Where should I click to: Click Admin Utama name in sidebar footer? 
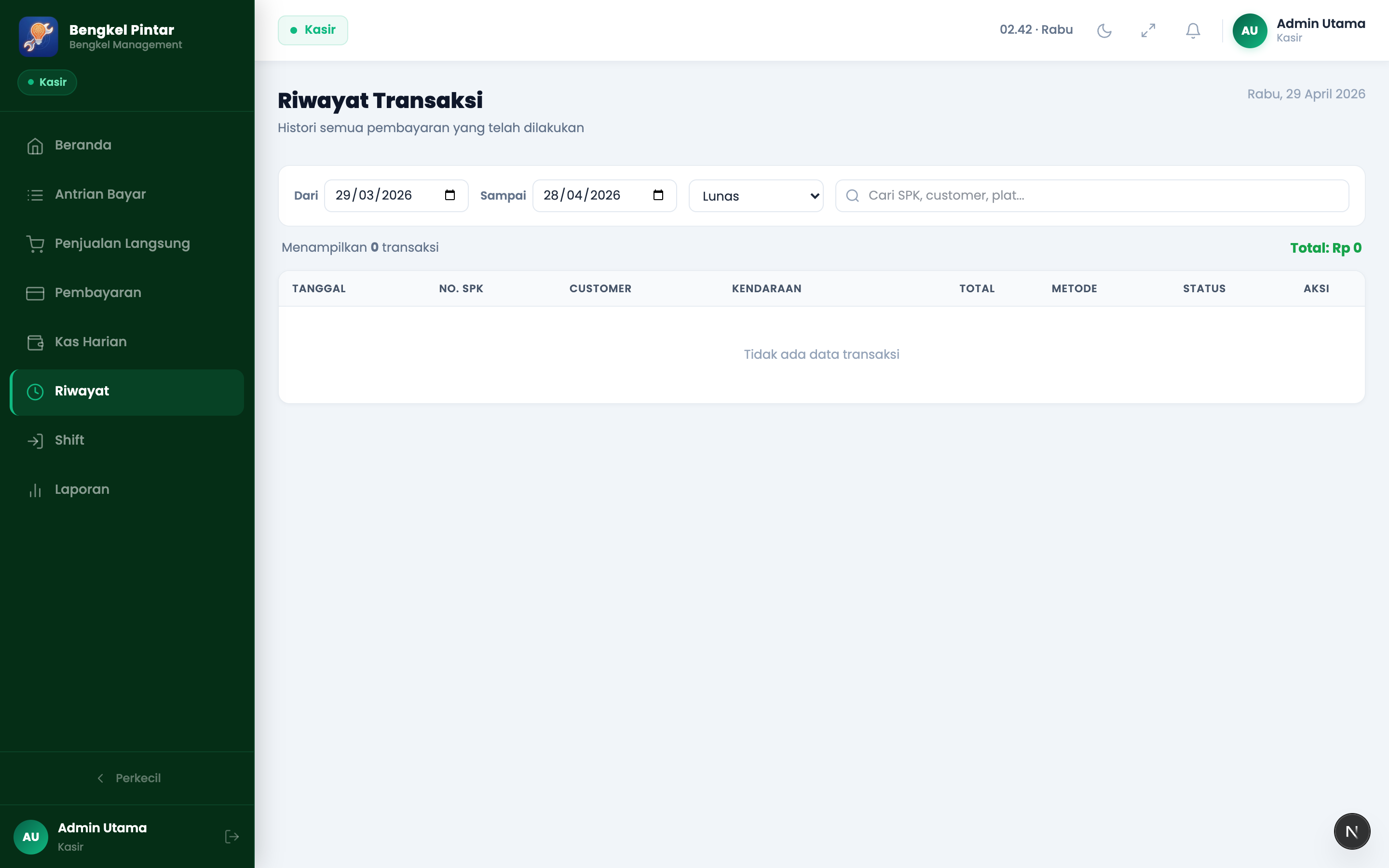102,828
